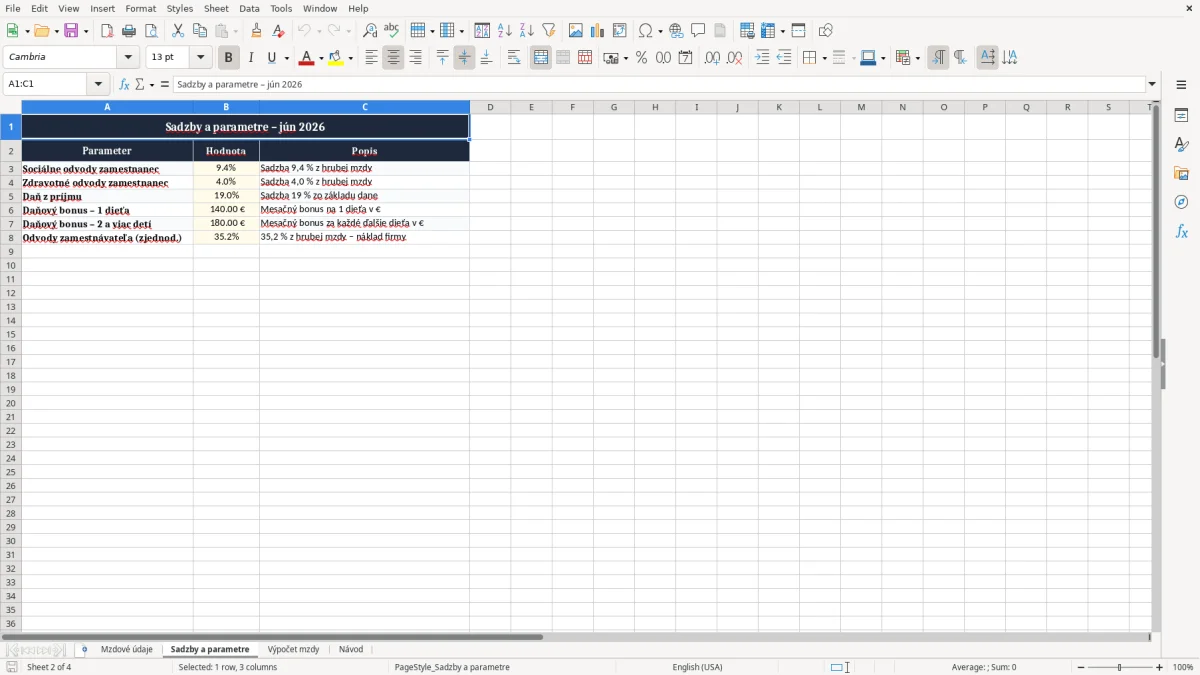Open Print Preview

151,31
